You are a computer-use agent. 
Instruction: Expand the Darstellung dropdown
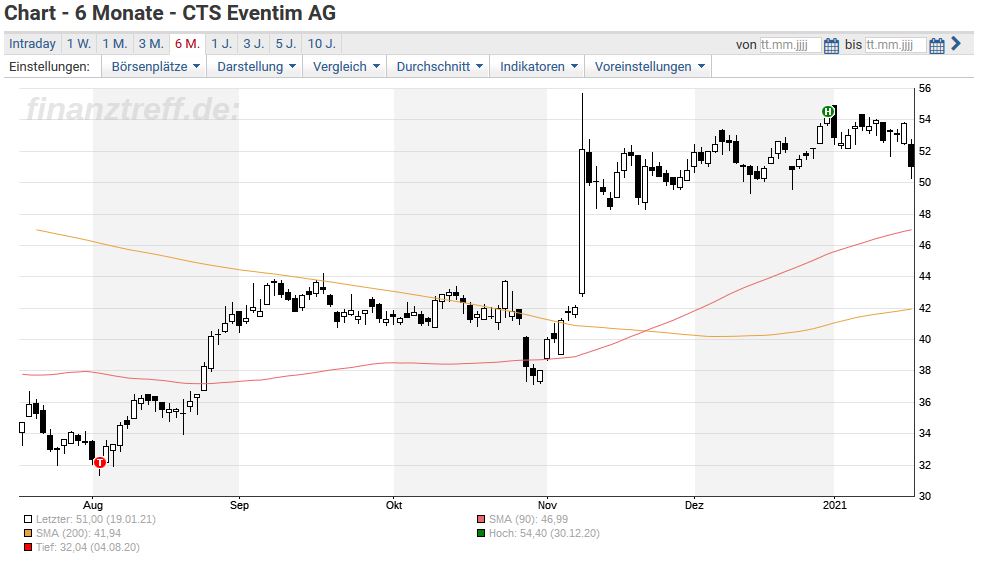(x=256, y=66)
